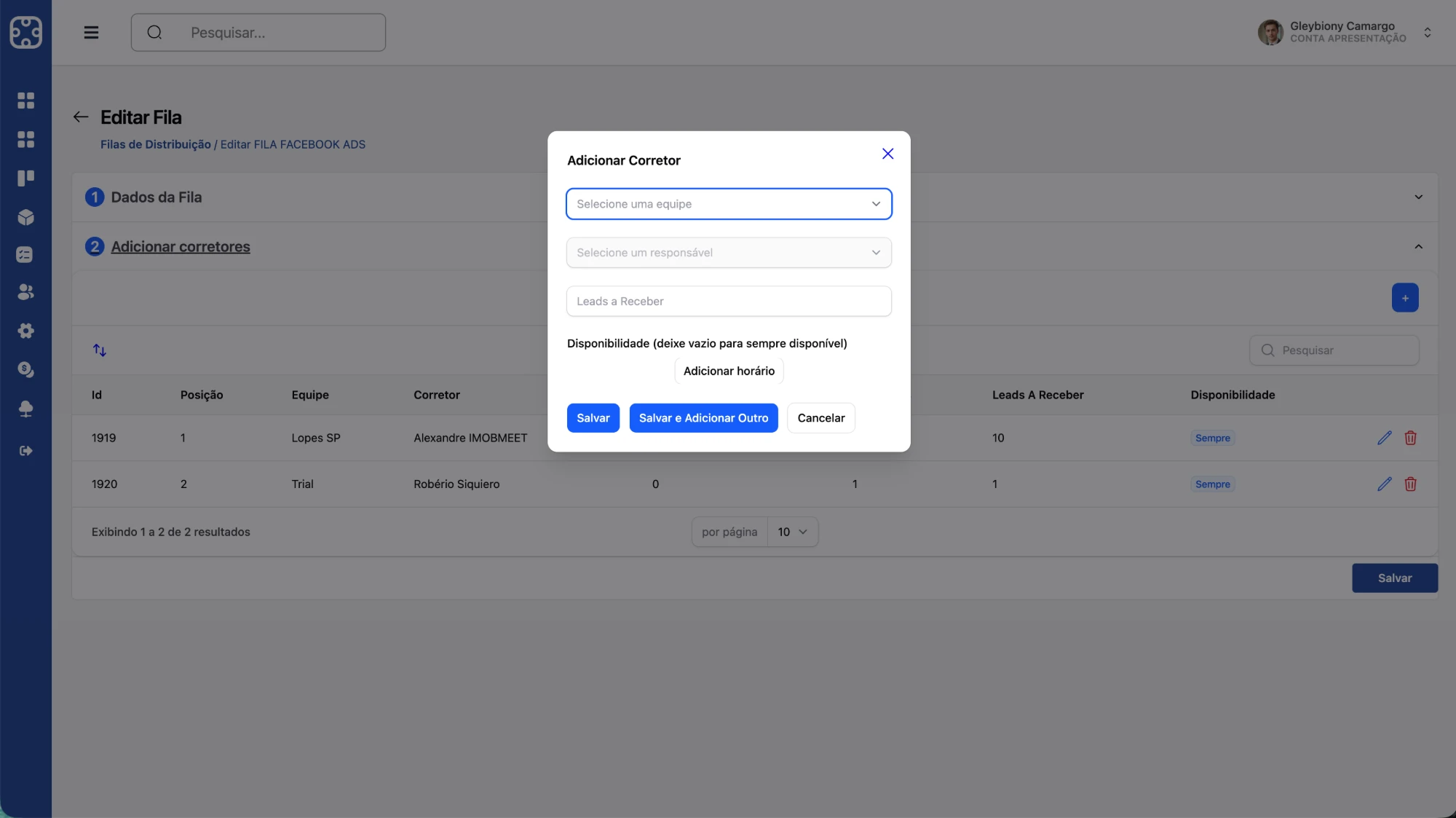Expand the Dados da Fila section chevron
Viewport: 1456px width, 818px height.
point(1418,197)
